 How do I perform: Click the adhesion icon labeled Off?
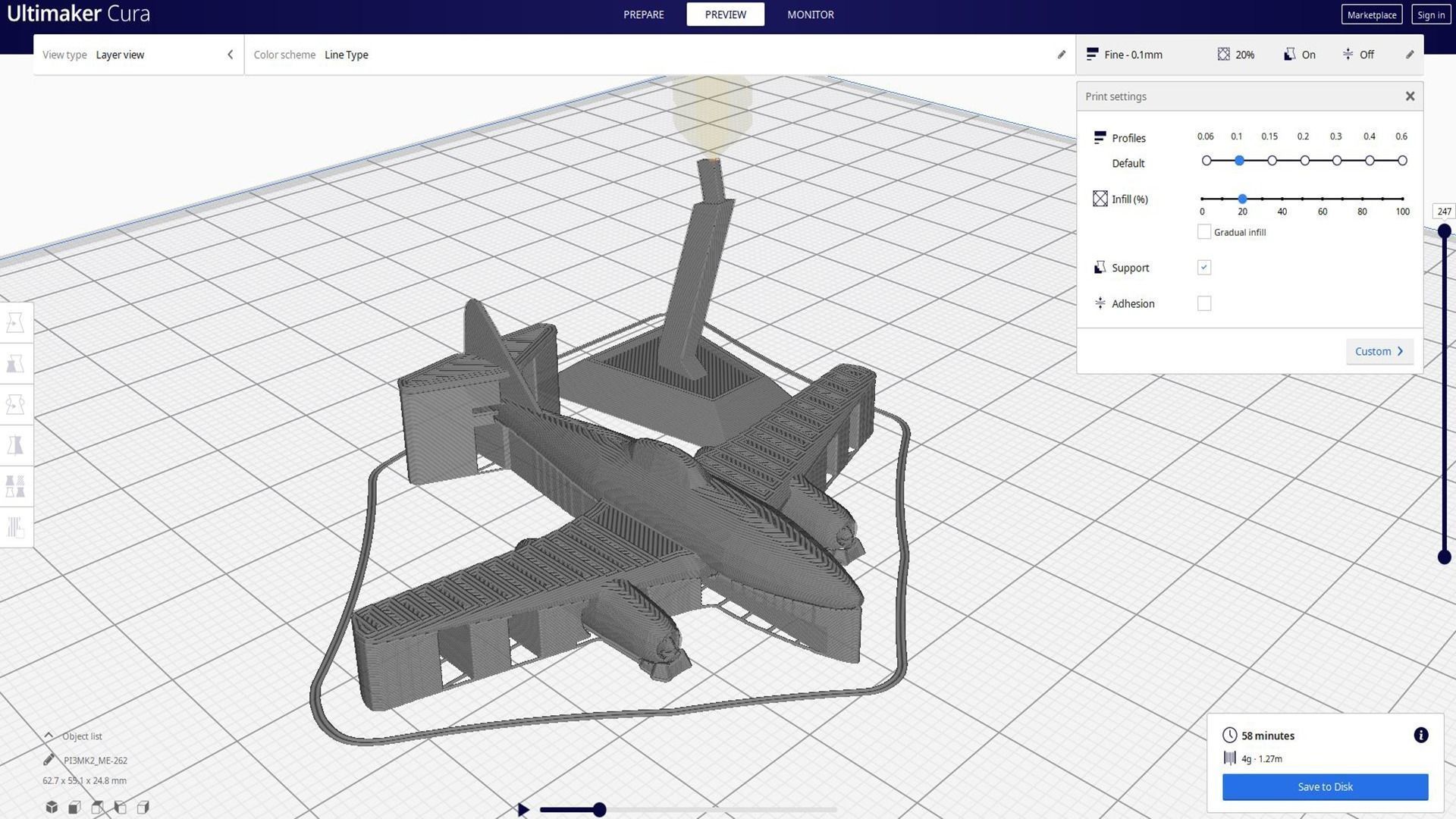point(1348,55)
